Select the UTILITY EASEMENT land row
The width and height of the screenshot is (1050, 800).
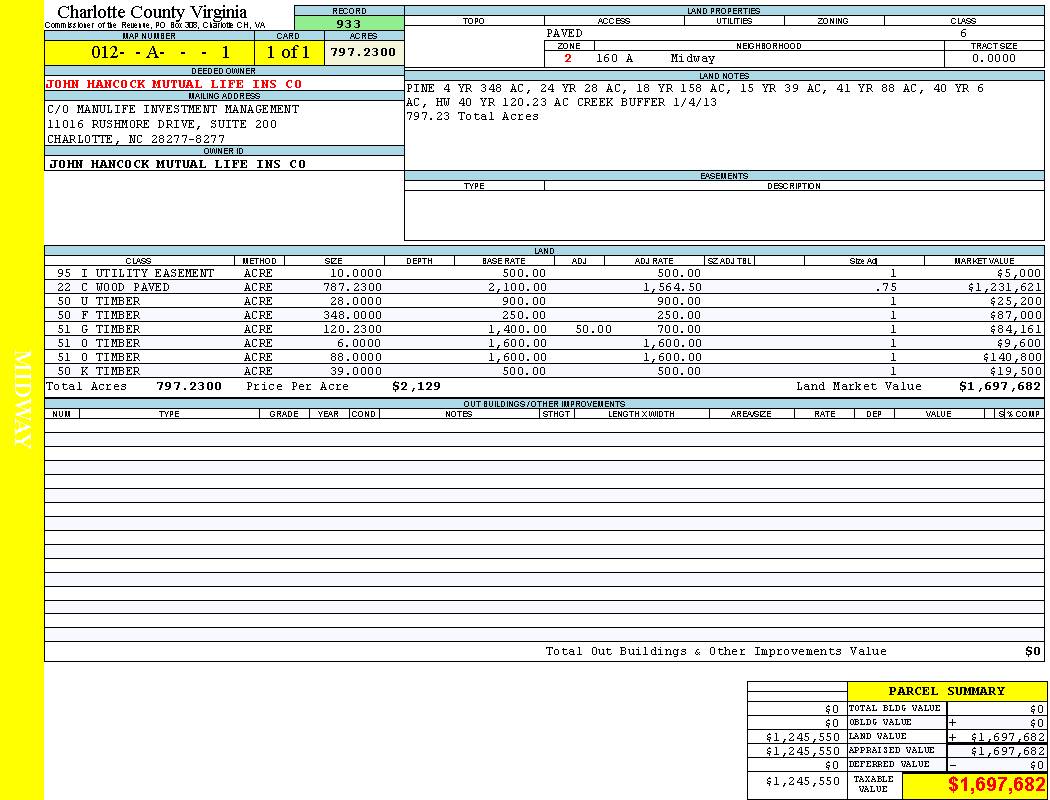click(155, 273)
